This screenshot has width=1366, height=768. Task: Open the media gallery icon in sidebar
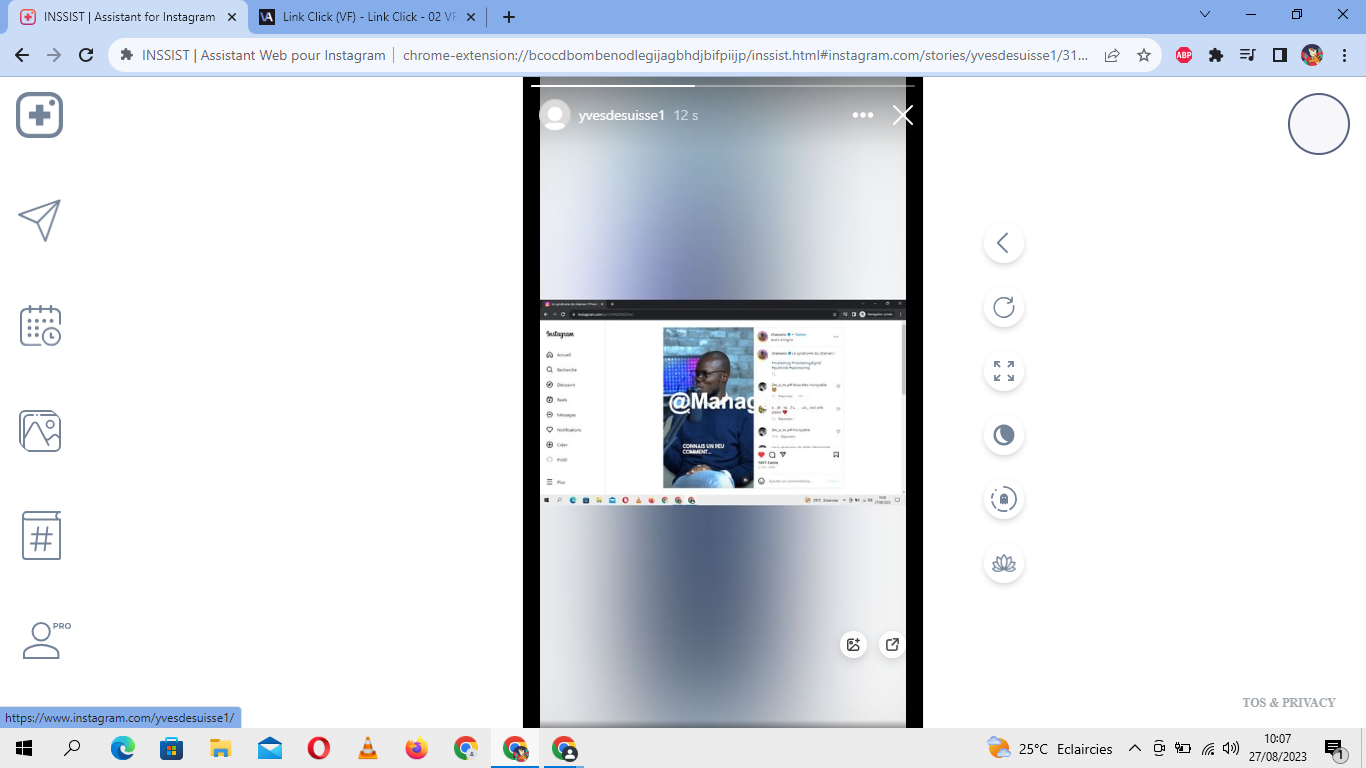click(x=40, y=431)
